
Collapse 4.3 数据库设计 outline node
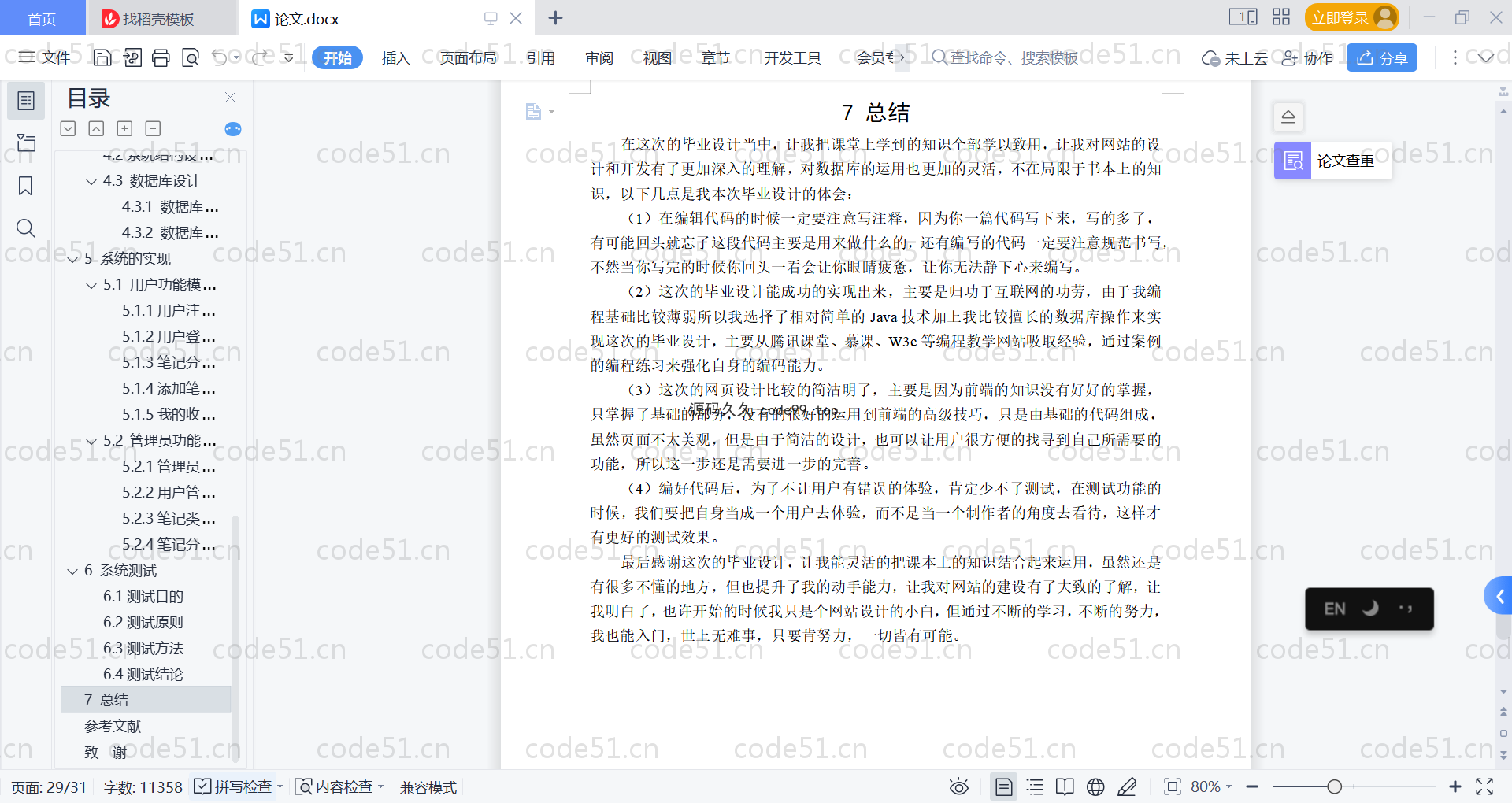pyautogui.click(x=91, y=182)
